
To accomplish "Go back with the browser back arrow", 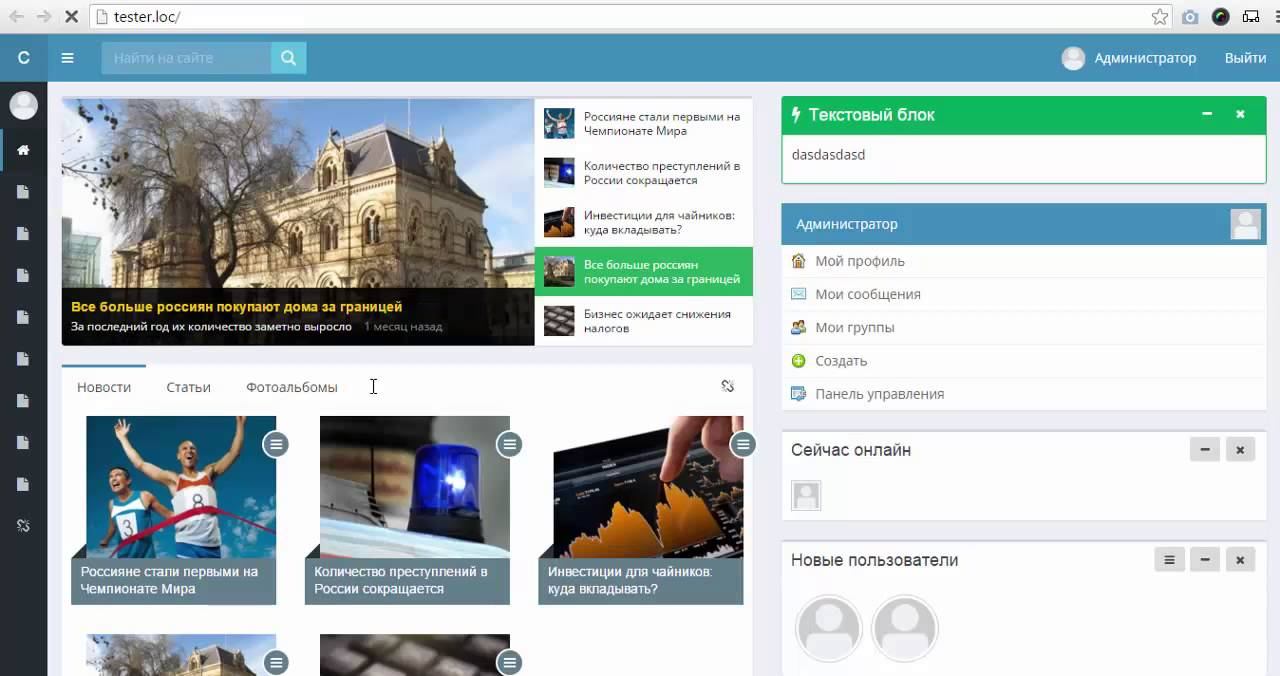I will pyautogui.click(x=17, y=17).
